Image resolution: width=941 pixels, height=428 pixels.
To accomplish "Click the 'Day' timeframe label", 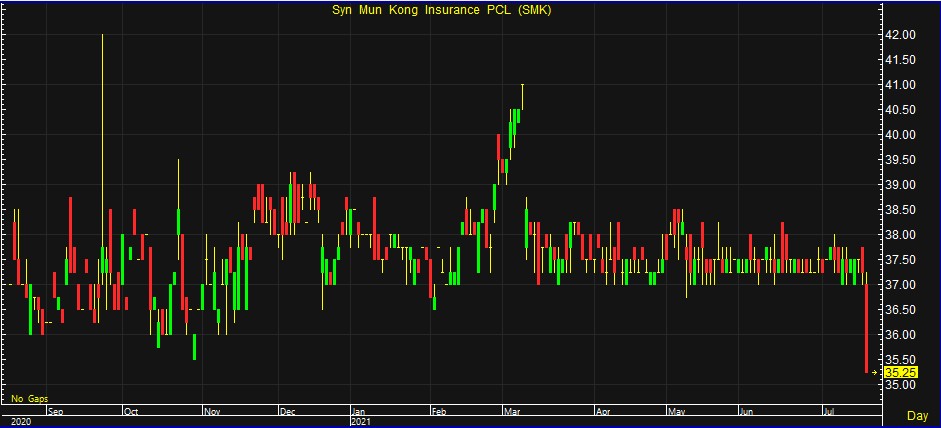I will point(917,415).
